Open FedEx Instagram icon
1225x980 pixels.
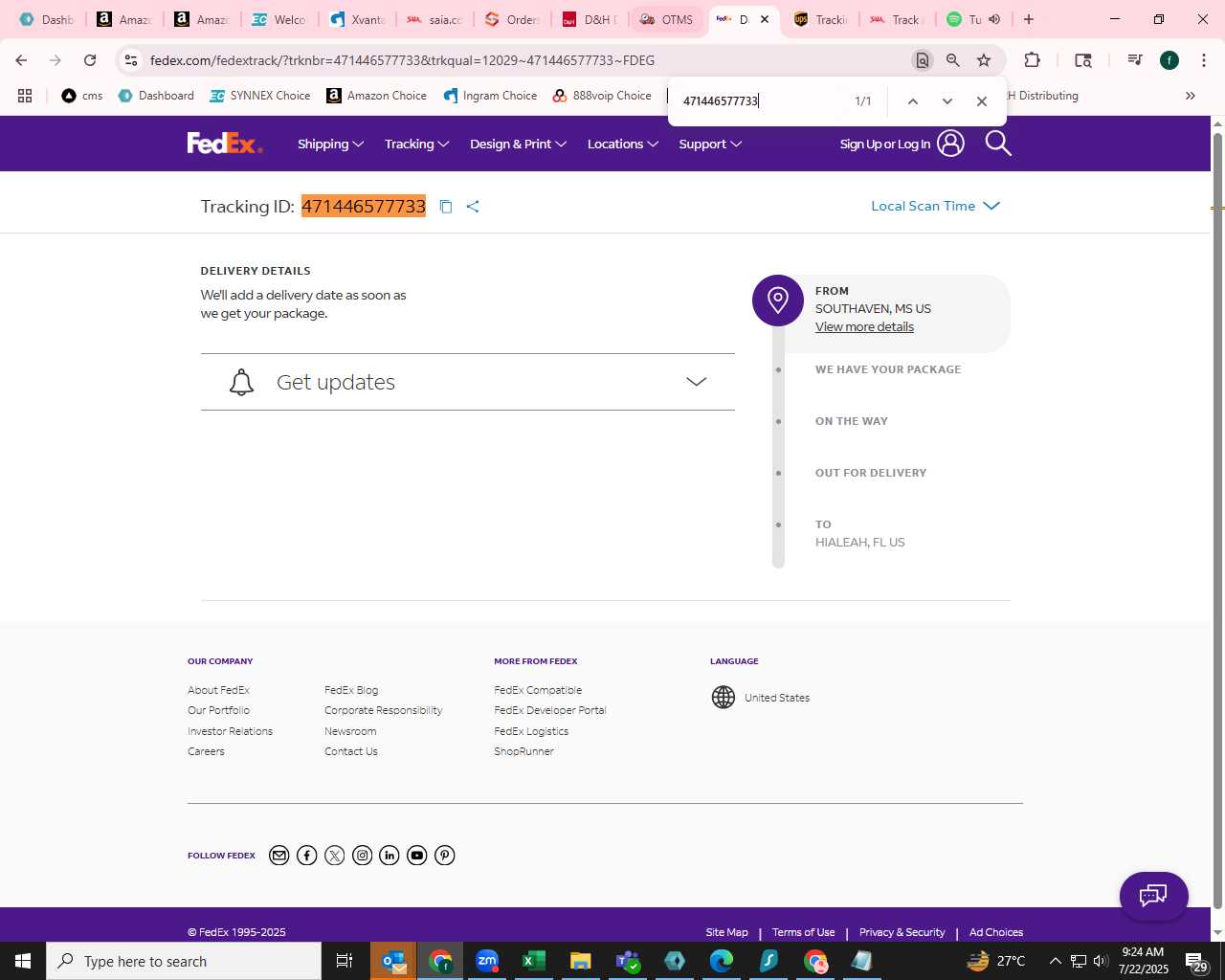click(x=362, y=856)
